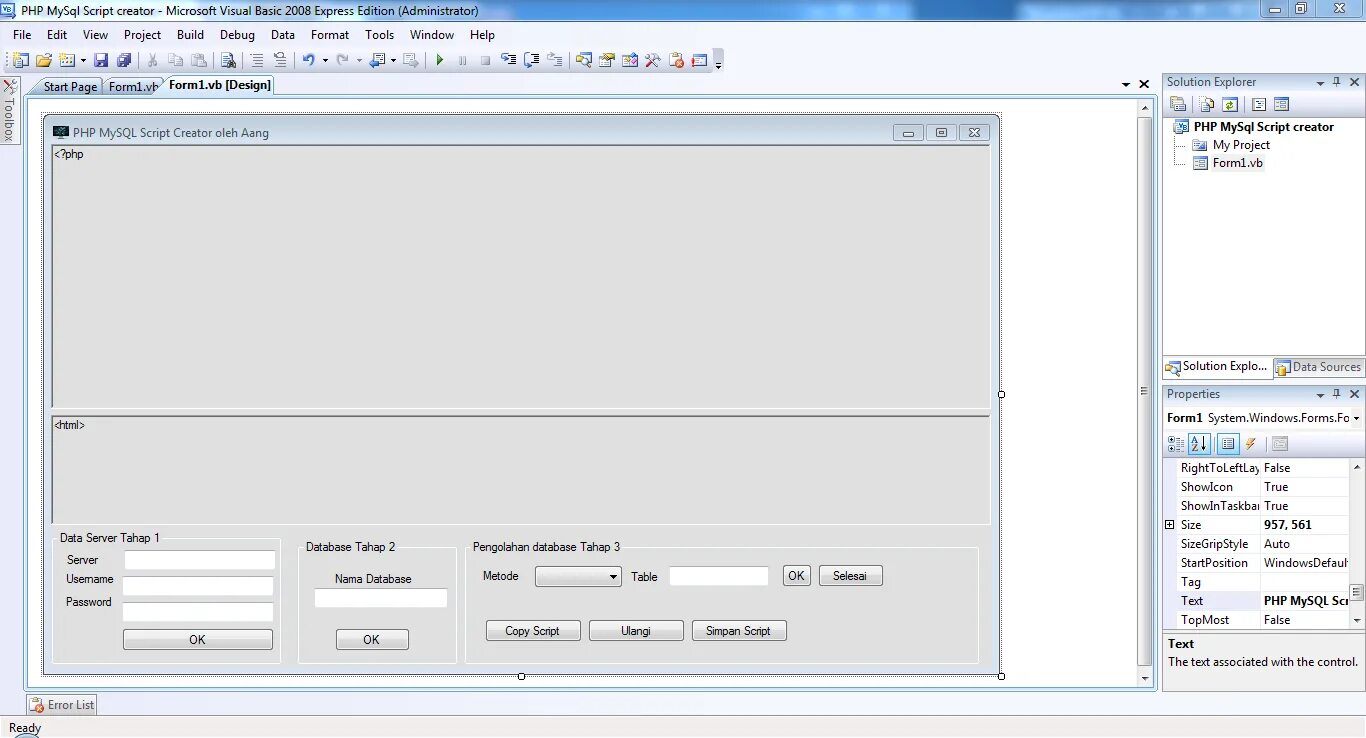Click the Save All toolbar icon
The height and width of the screenshot is (738, 1366).
coord(124,61)
